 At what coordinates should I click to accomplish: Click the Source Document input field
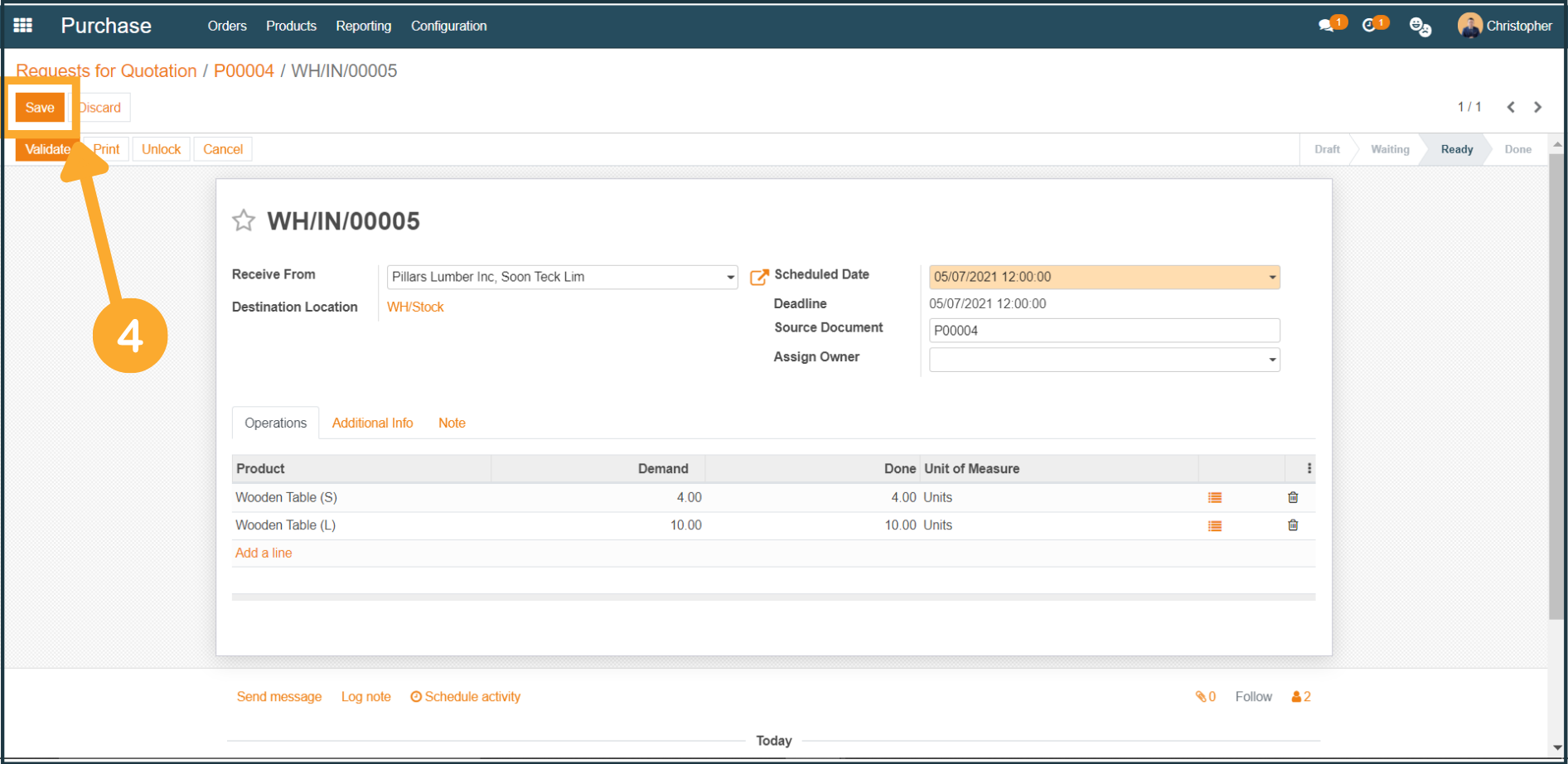(1103, 331)
